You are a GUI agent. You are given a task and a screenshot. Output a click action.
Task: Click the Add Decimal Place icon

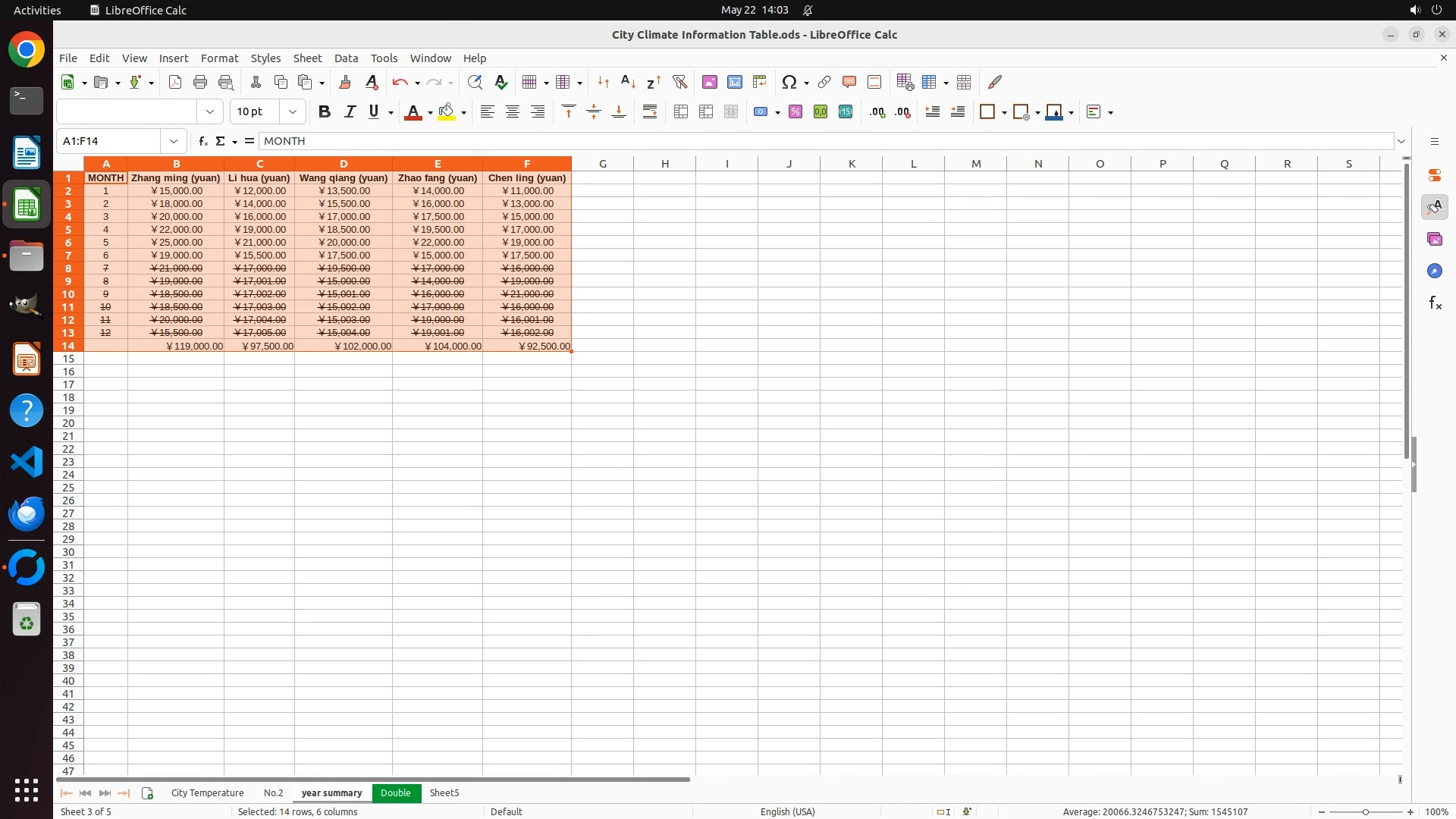point(877,112)
